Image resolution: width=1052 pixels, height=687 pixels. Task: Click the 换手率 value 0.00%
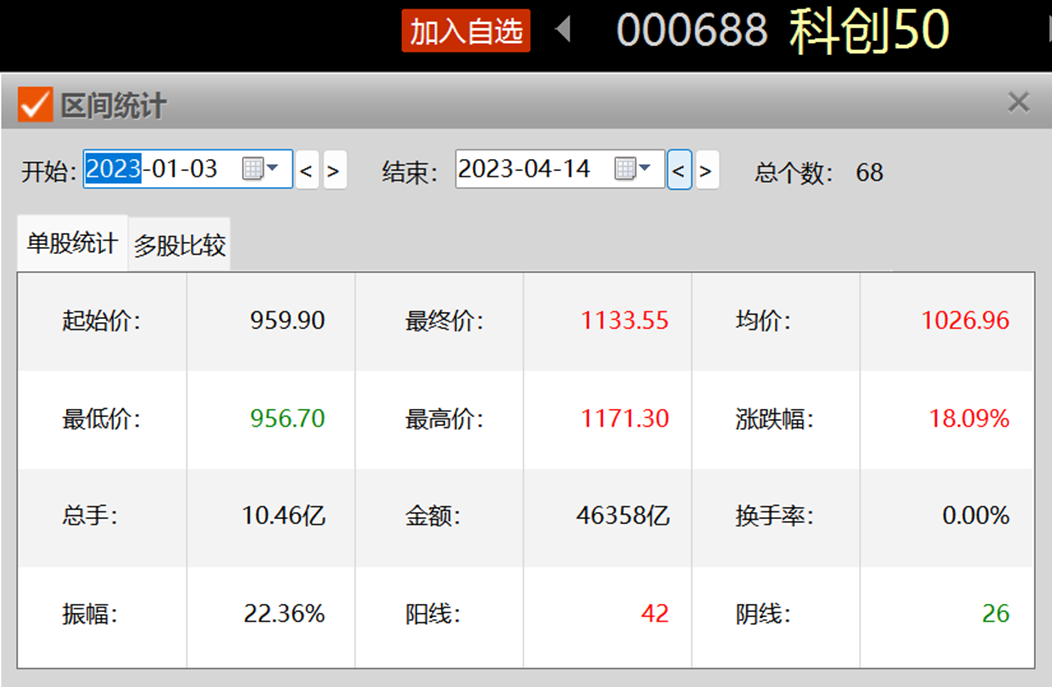pos(976,515)
